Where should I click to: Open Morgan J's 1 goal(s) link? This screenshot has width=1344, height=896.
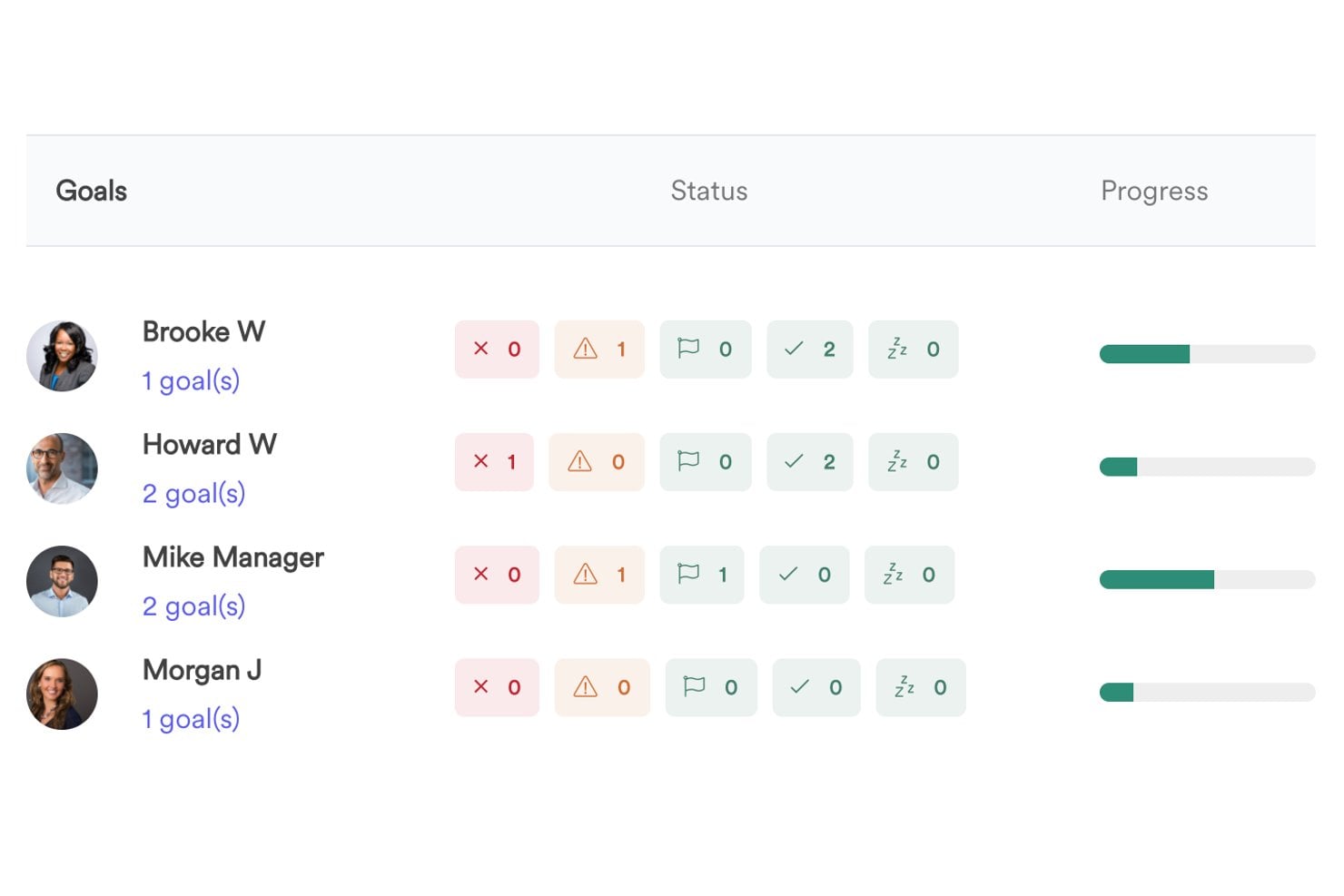coord(191,719)
